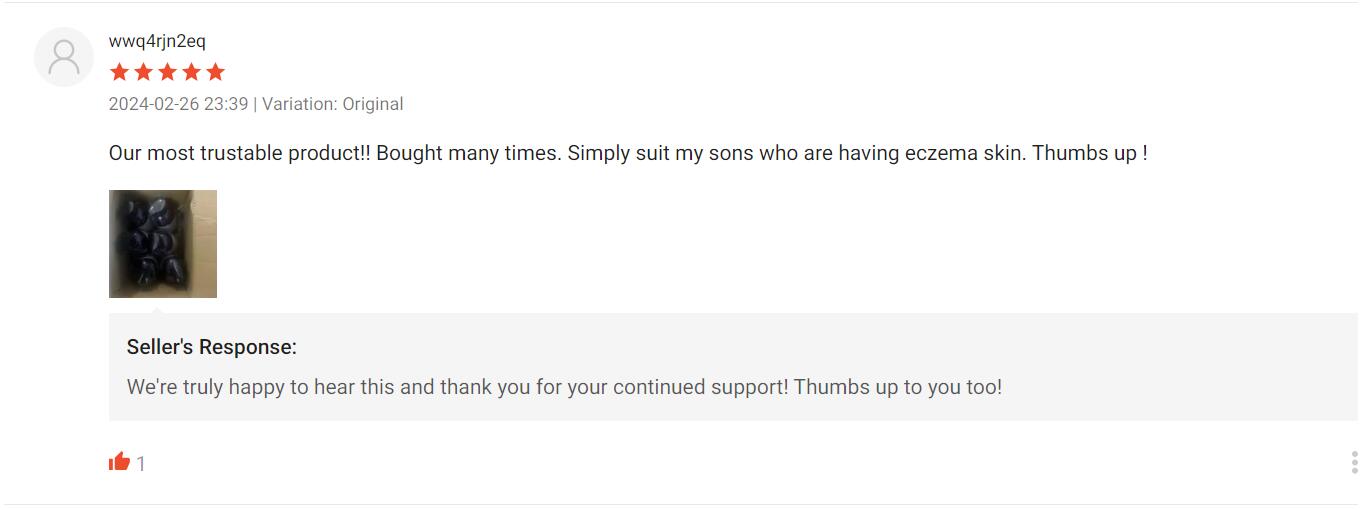Open reviewer profile wwq4rjn2eq
The image size is (1362, 510).
point(157,41)
